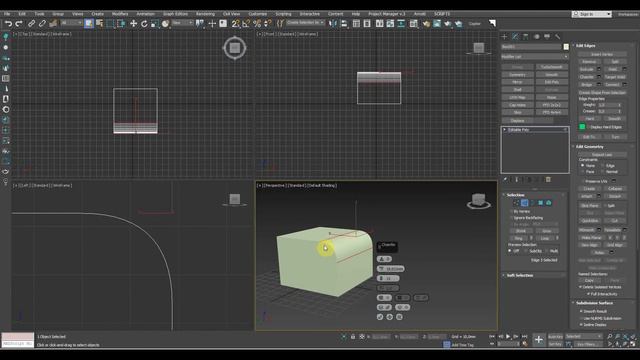Toggle Smooth Result checkbox

(x=581, y=311)
